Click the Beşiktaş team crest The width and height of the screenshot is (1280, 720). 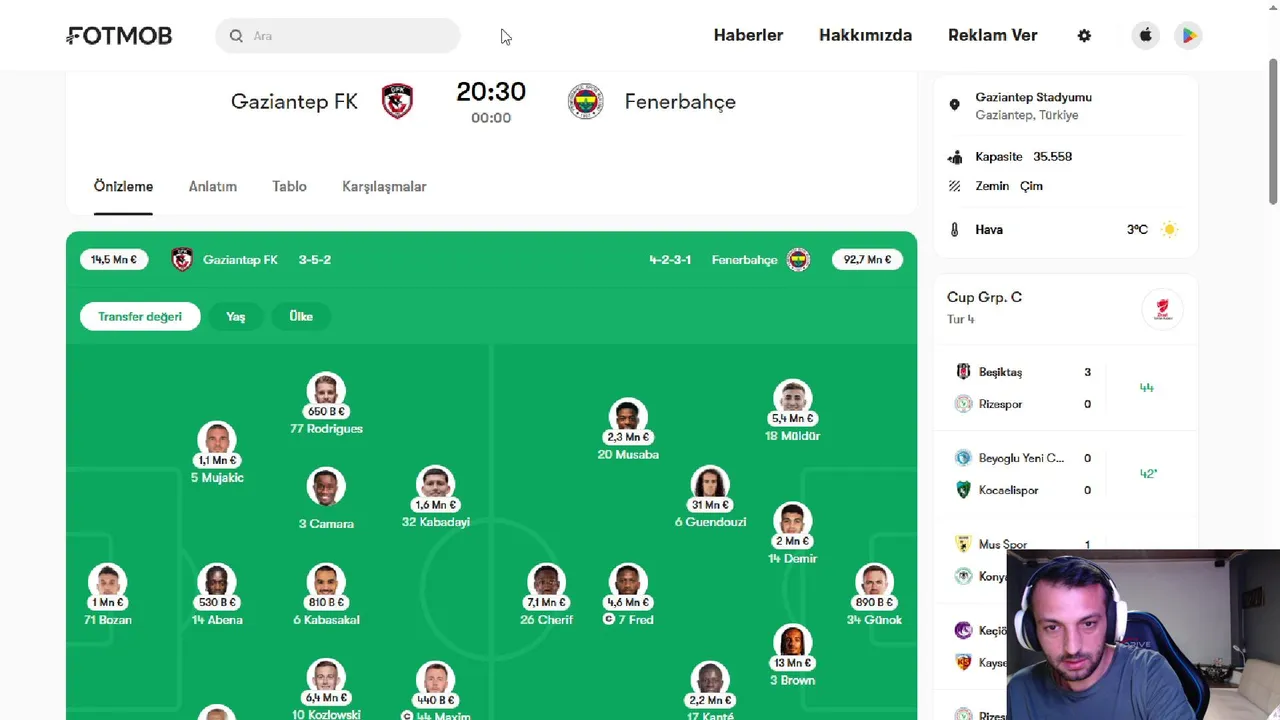pos(963,372)
